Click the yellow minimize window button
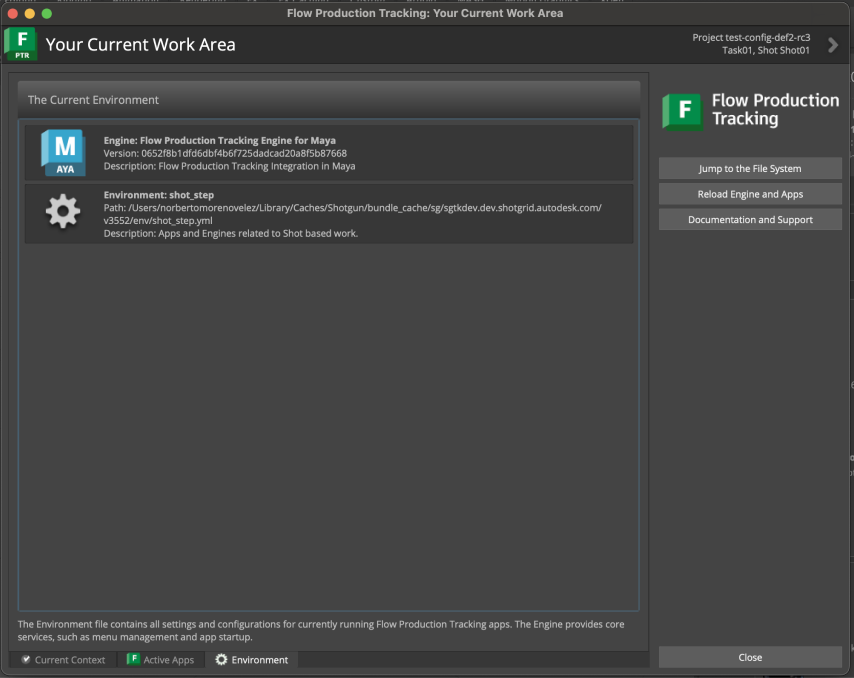 click(x=30, y=13)
